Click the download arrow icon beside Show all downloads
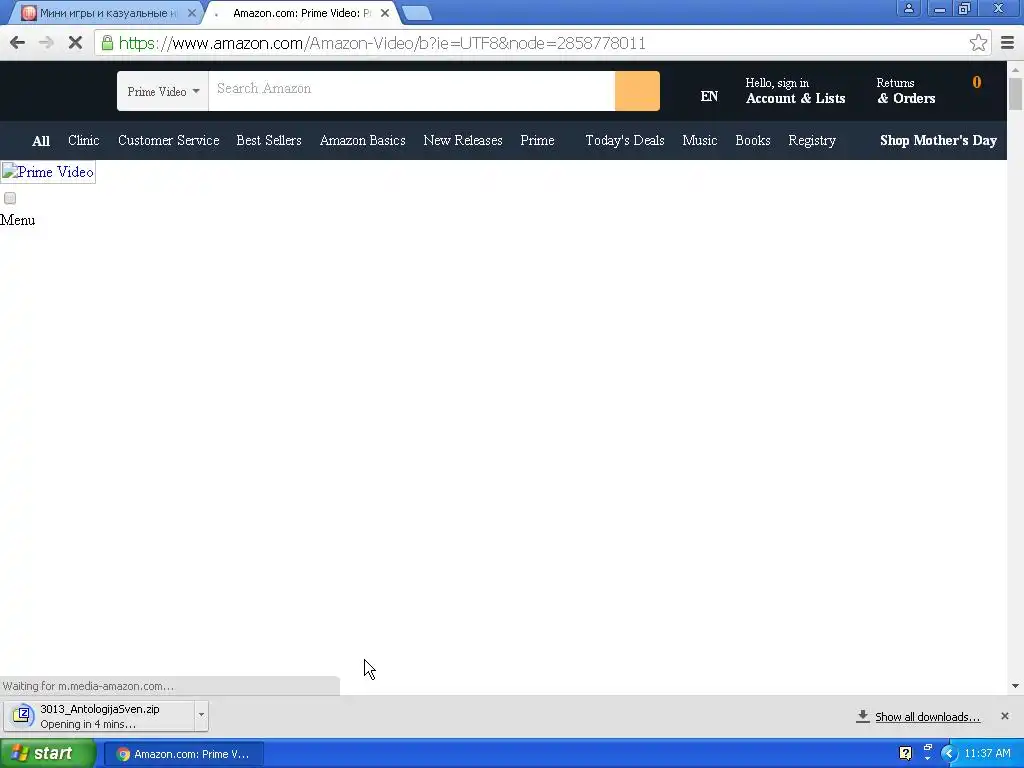The image size is (1024, 768). [x=863, y=716]
